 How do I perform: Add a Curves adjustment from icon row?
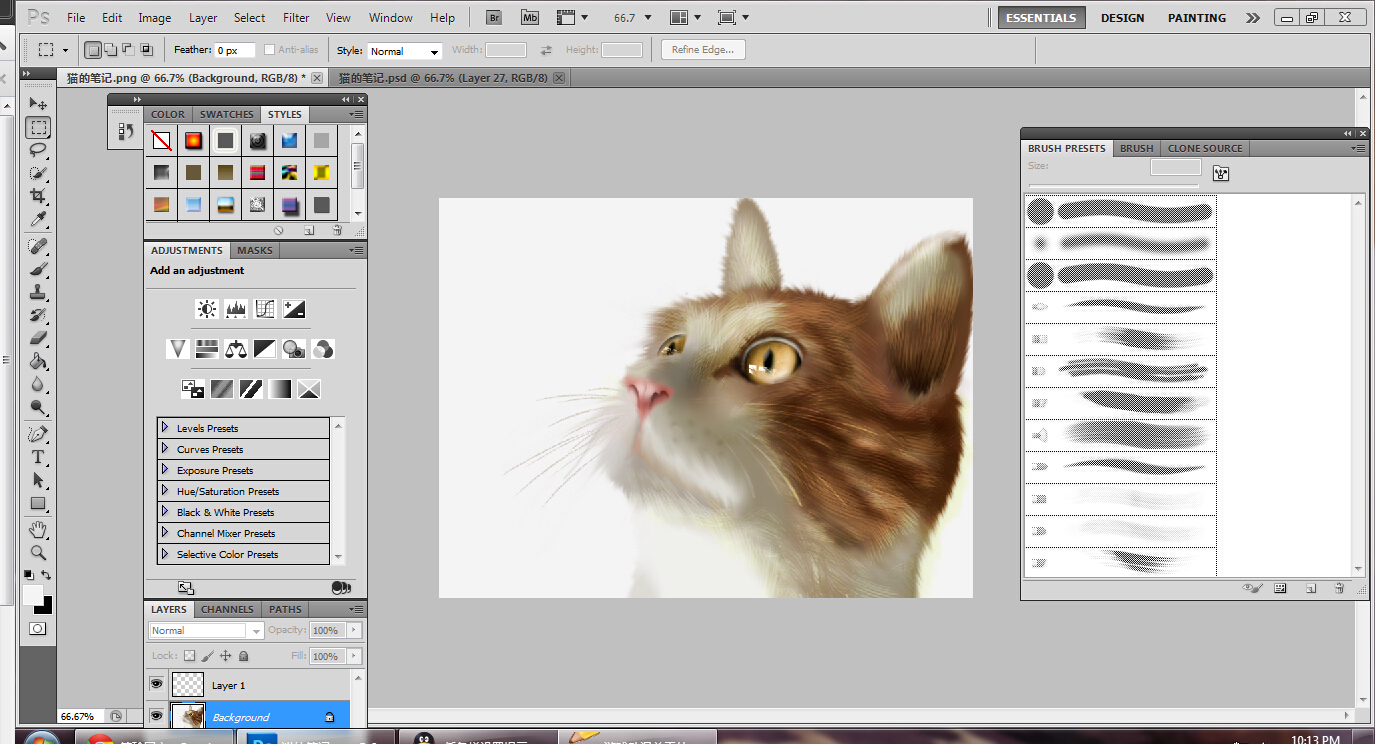pos(265,309)
